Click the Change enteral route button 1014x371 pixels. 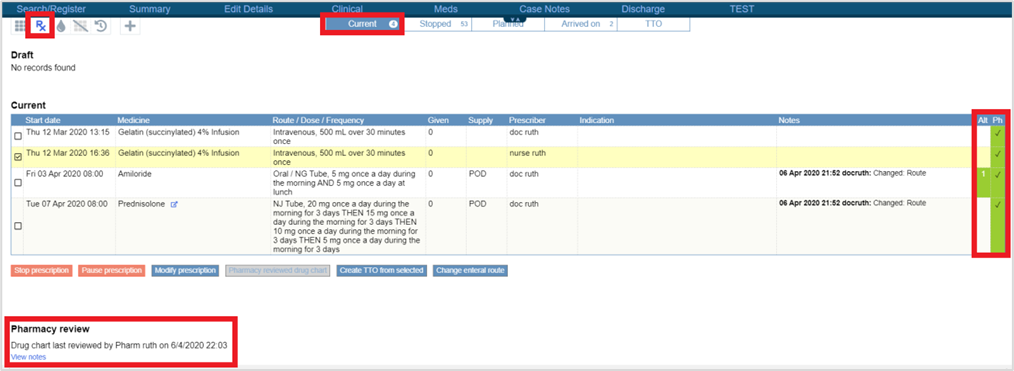pyautogui.click(x=471, y=270)
